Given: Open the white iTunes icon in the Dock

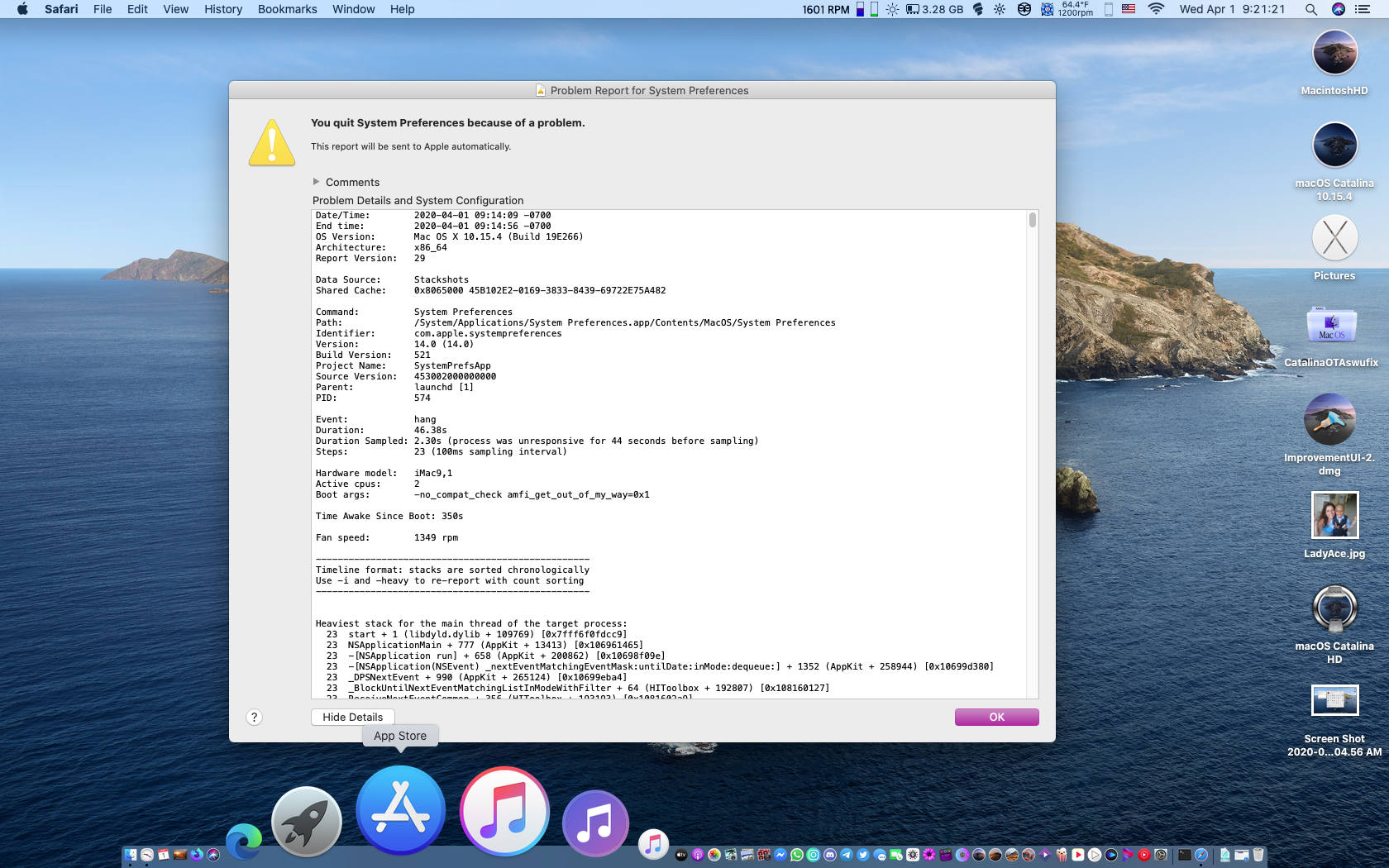Looking at the screenshot, I should point(504,811).
